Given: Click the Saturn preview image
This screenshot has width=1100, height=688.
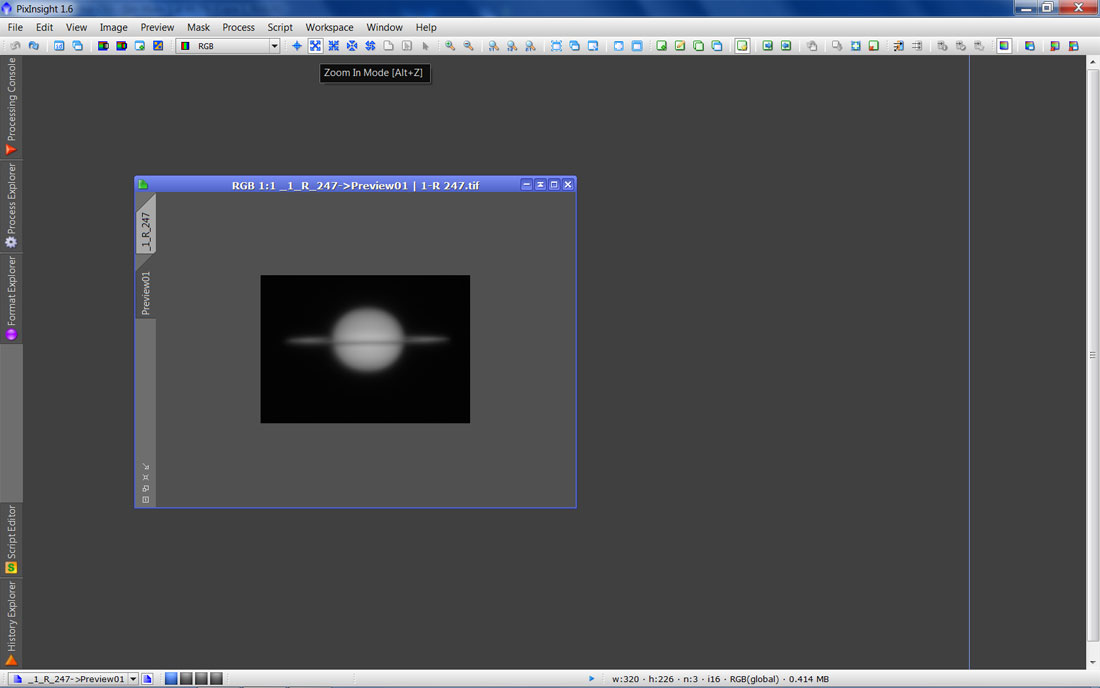Looking at the screenshot, I should [365, 349].
